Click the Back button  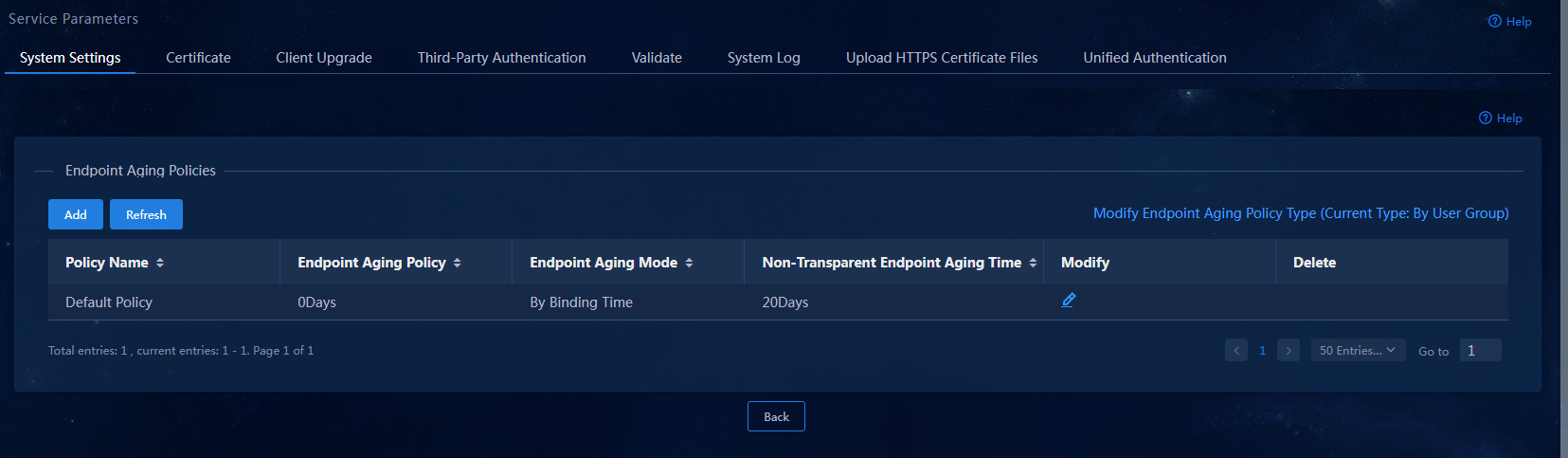pyautogui.click(x=776, y=416)
